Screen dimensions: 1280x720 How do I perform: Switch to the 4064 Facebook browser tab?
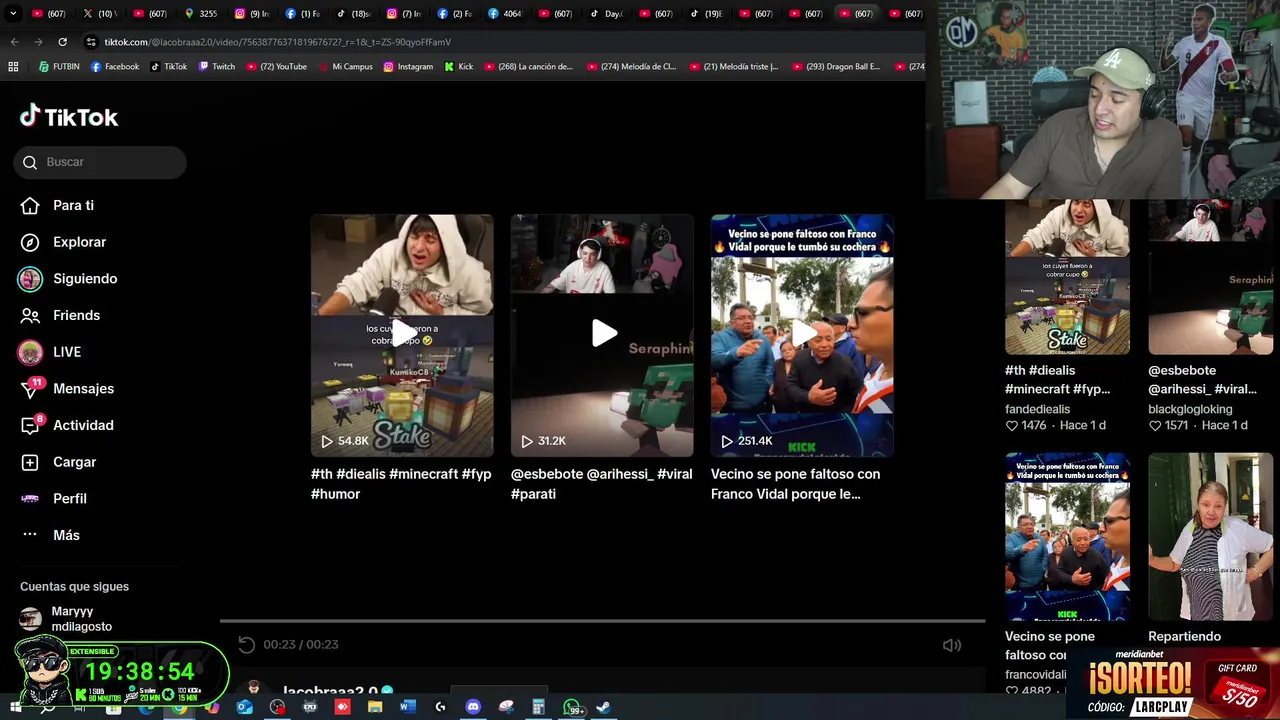point(506,14)
